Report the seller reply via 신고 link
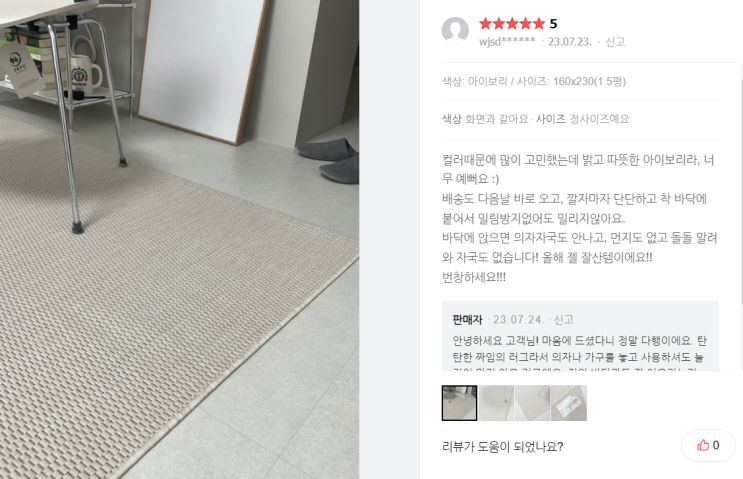Viewport: 743px width, 479px height. [x=563, y=319]
